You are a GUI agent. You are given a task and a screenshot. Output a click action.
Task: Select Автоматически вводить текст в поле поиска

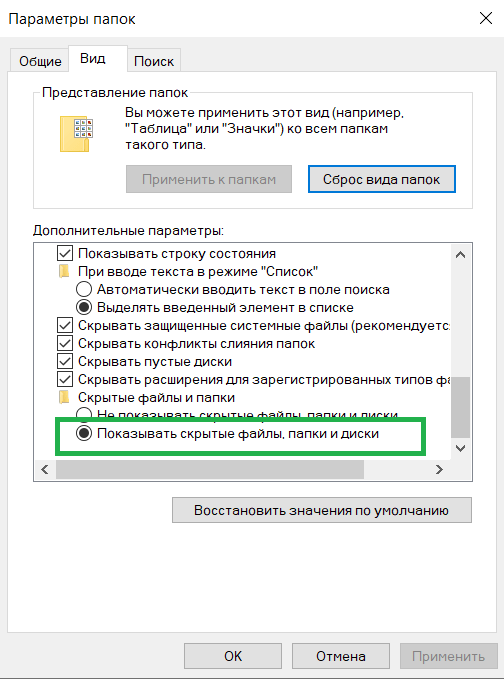[84, 289]
